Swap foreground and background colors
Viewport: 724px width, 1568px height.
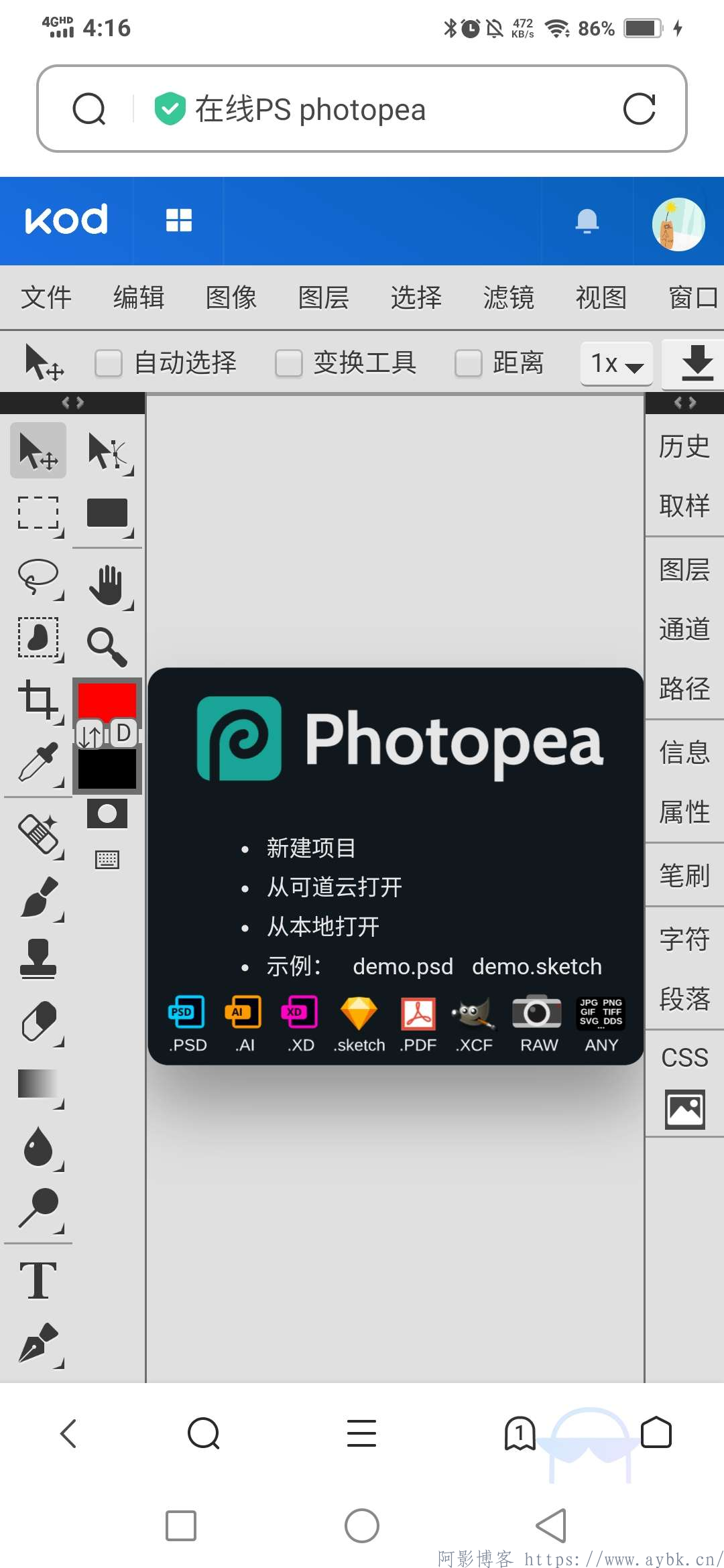pyautogui.click(x=90, y=734)
